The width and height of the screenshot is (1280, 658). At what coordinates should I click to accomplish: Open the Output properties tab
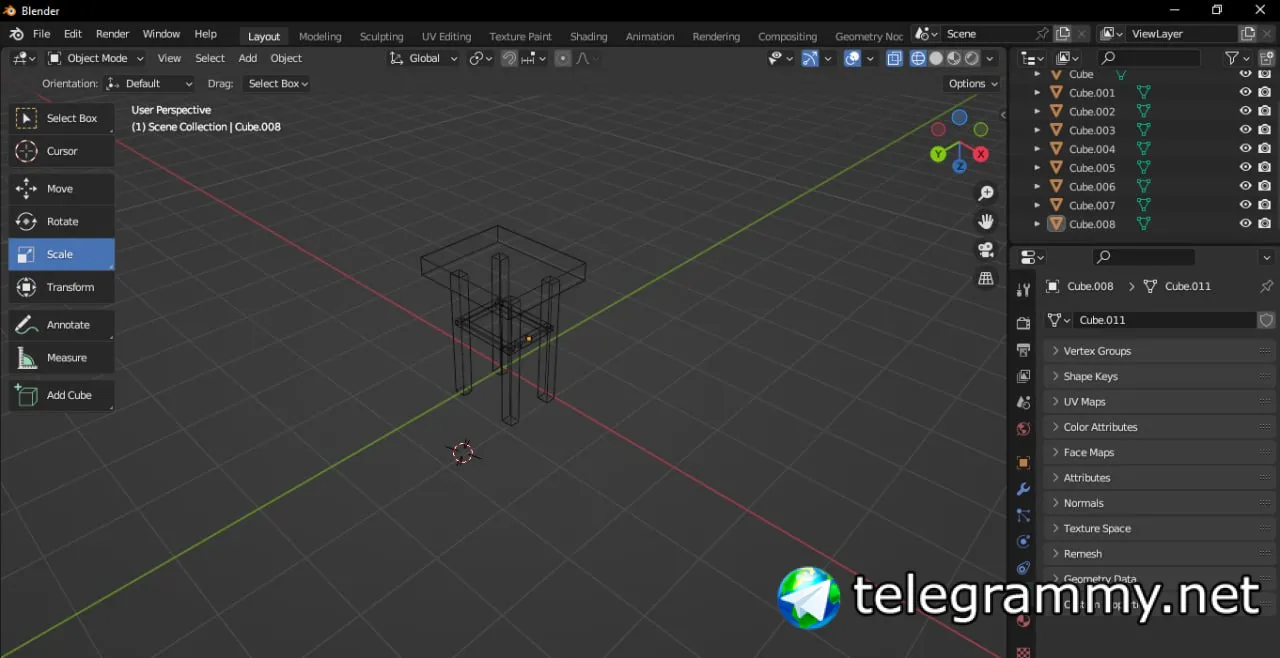(1023, 350)
